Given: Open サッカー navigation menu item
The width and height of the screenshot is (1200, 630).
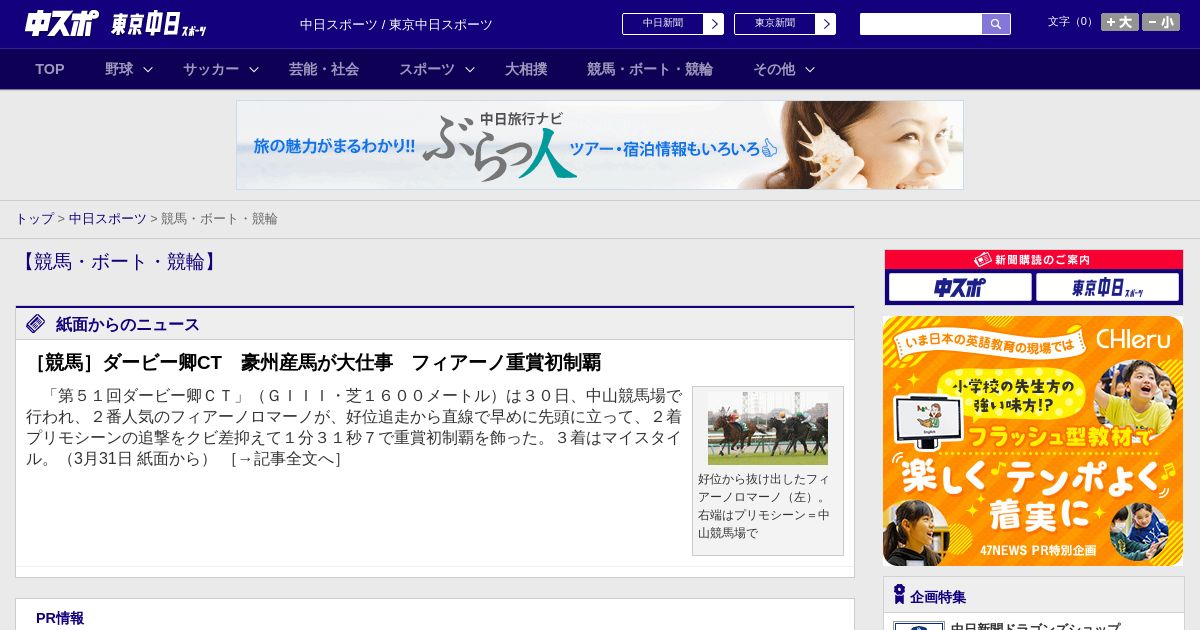Looking at the screenshot, I should tap(211, 69).
